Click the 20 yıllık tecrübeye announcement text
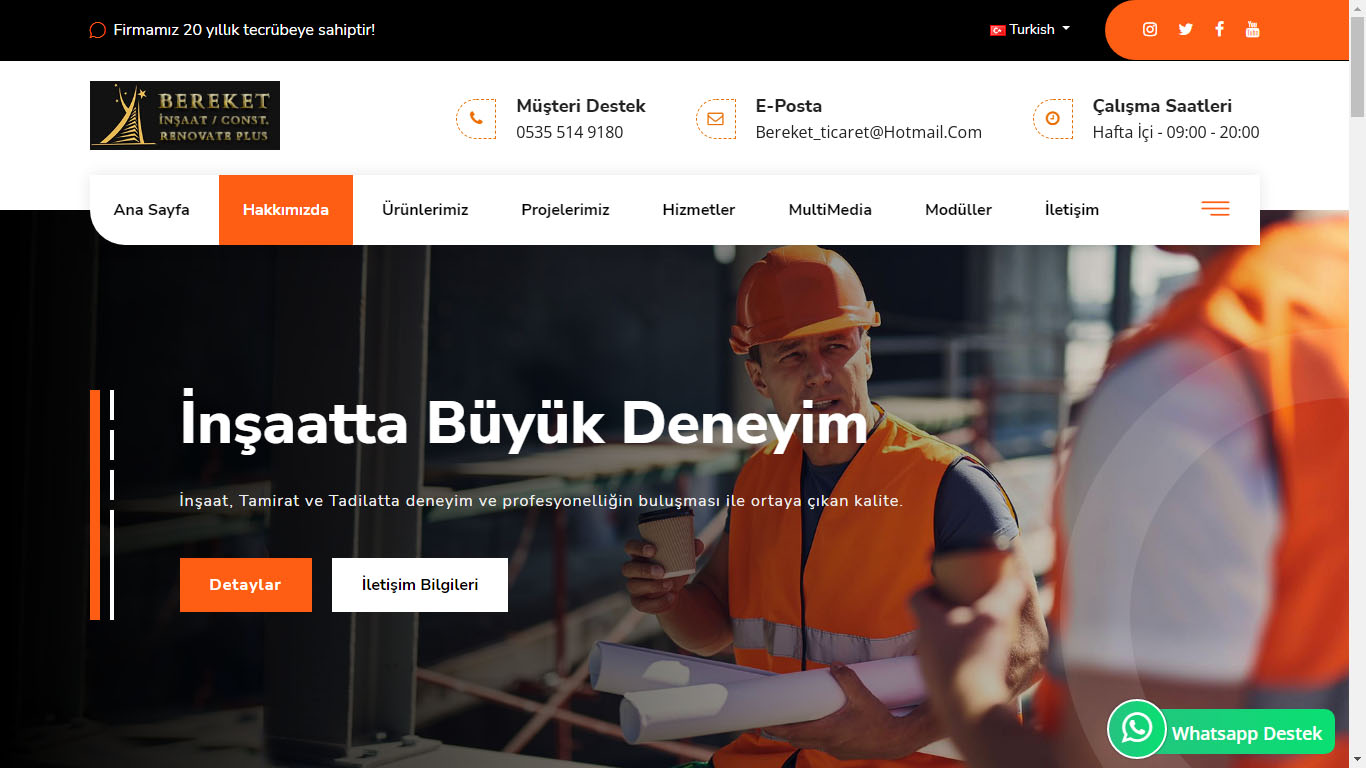 [244, 30]
